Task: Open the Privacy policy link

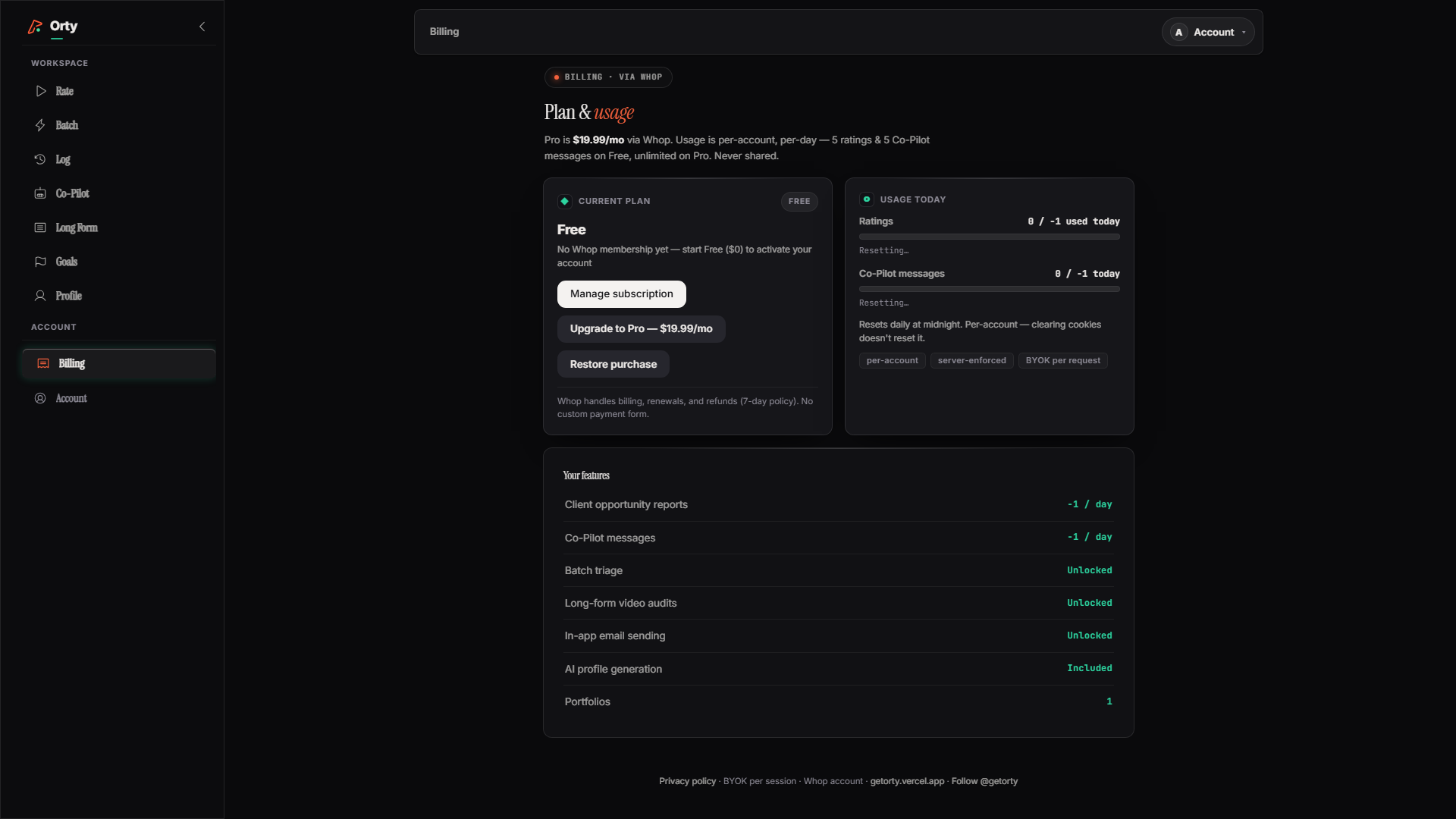Action: (x=687, y=781)
